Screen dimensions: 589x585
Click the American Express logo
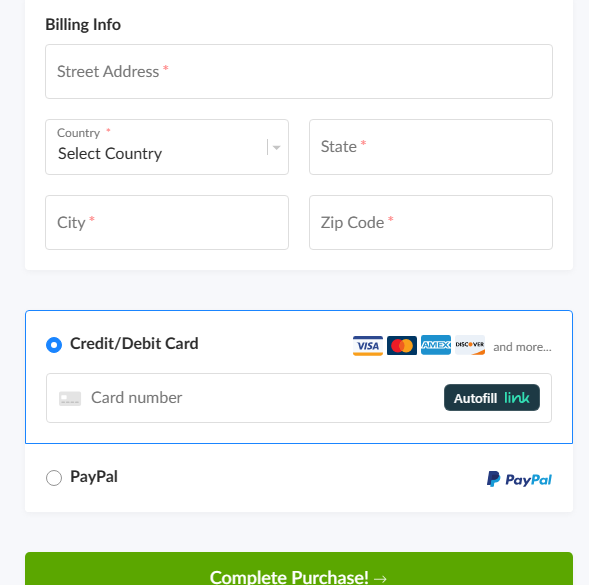pos(436,345)
